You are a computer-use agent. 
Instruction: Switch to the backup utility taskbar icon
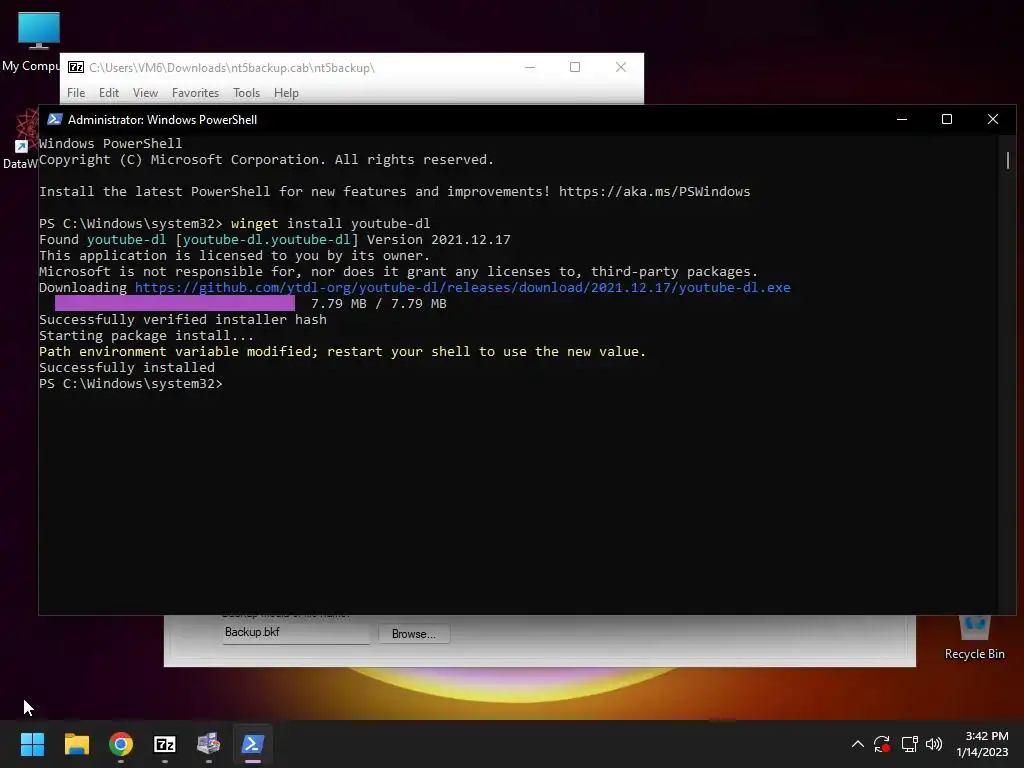point(208,744)
